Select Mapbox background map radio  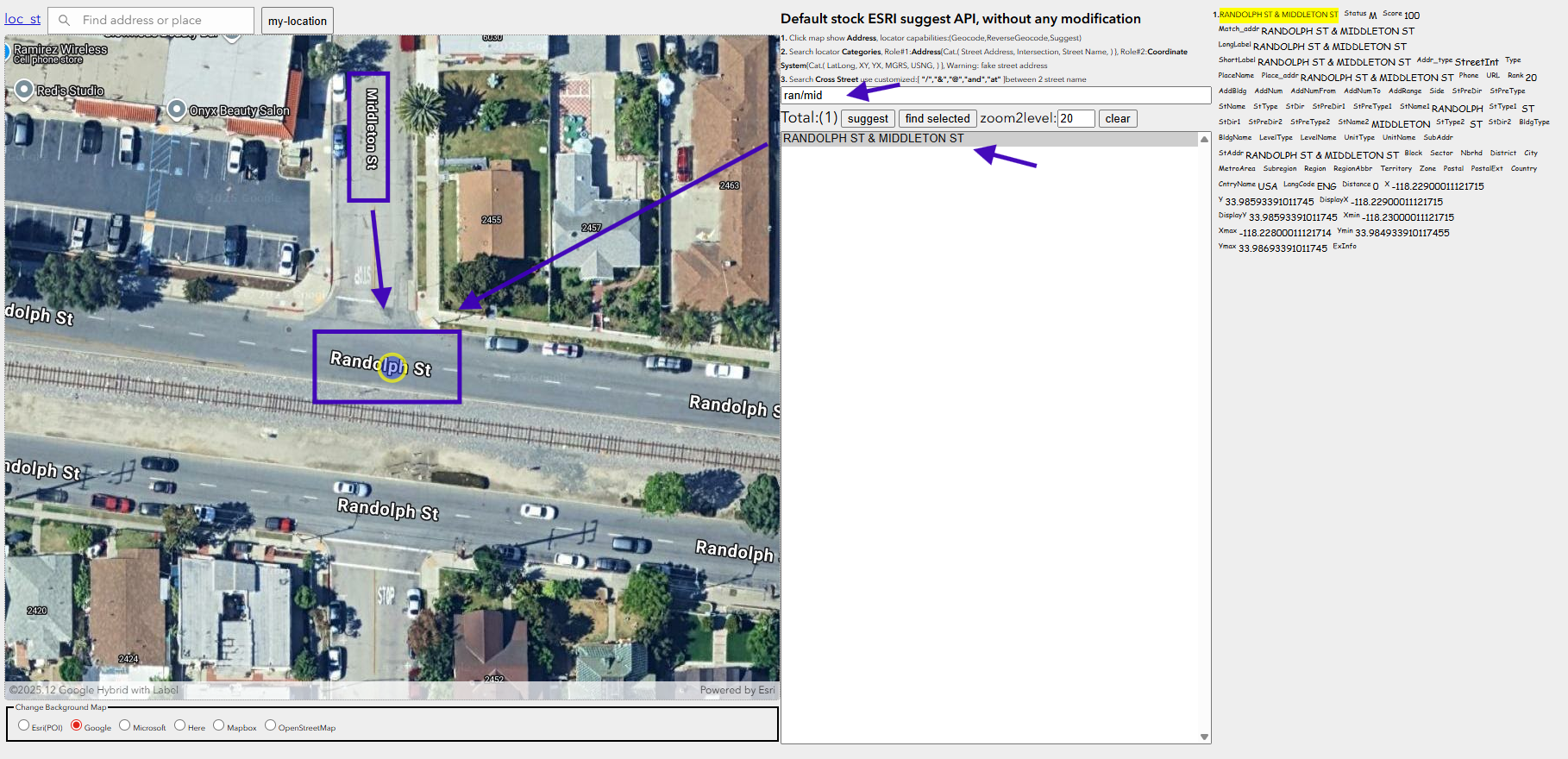click(219, 725)
